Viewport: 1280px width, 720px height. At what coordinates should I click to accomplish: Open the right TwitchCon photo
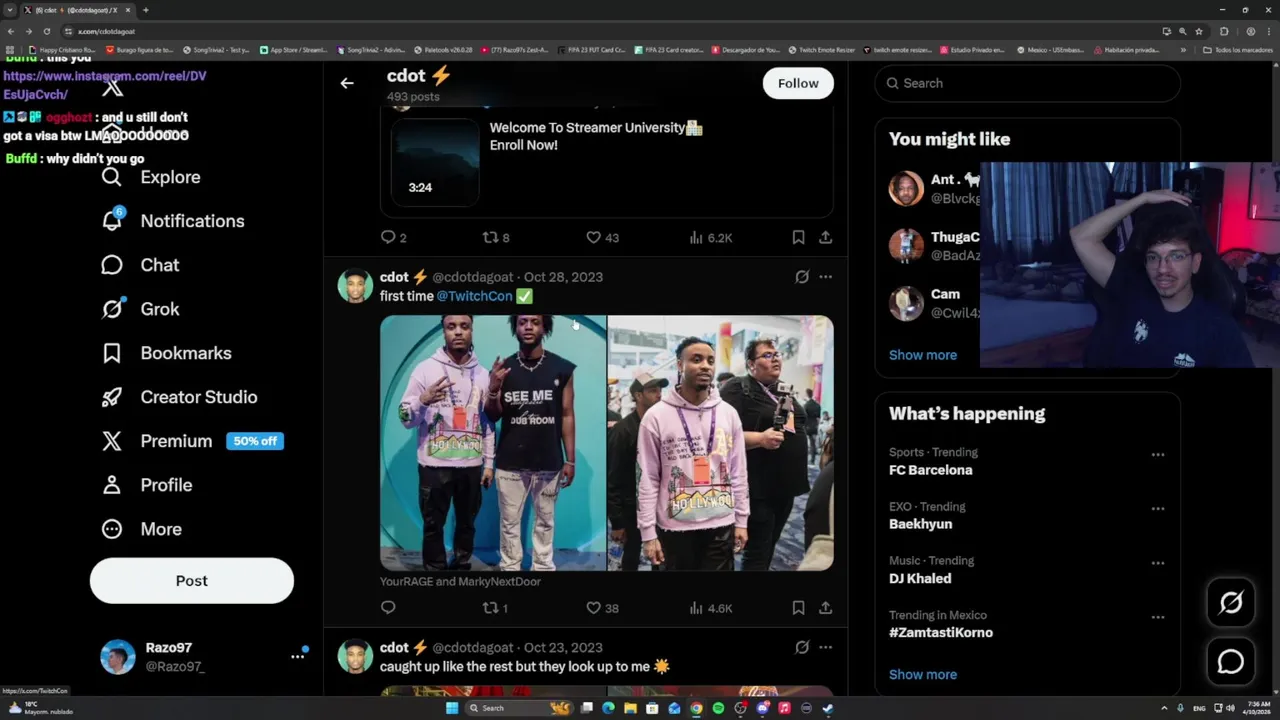(x=721, y=443)
